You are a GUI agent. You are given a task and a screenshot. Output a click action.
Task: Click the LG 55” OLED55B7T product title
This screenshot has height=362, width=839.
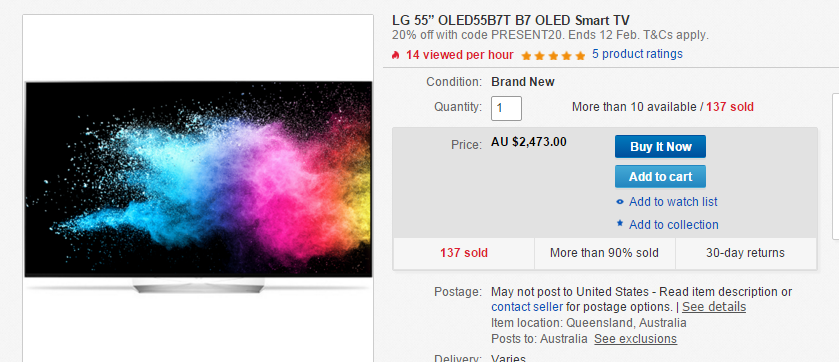coord(511,21)
